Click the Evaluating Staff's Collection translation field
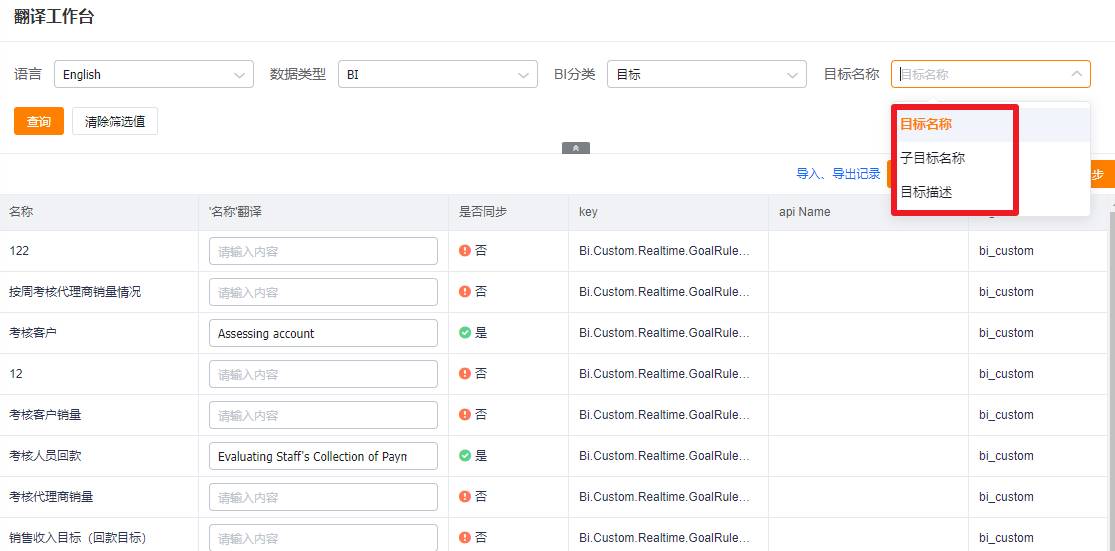The height and width of the screenshot is (551, 1115). (324, 456)
